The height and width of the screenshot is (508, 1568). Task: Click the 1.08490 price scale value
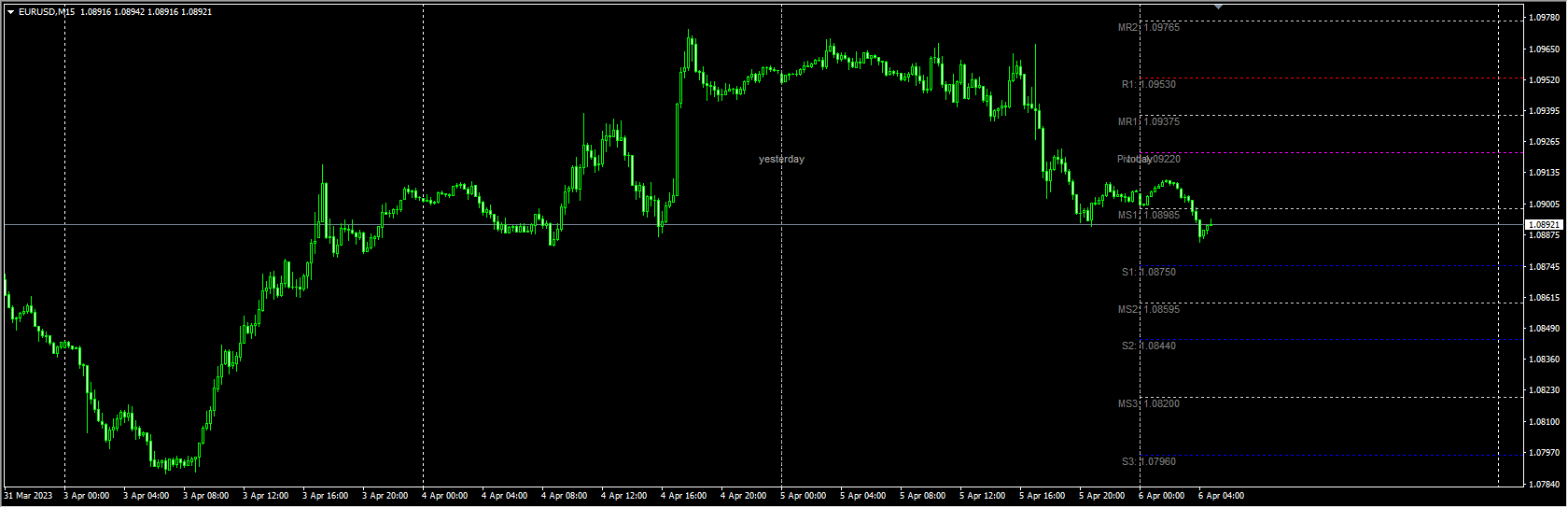click(1545, 329)
